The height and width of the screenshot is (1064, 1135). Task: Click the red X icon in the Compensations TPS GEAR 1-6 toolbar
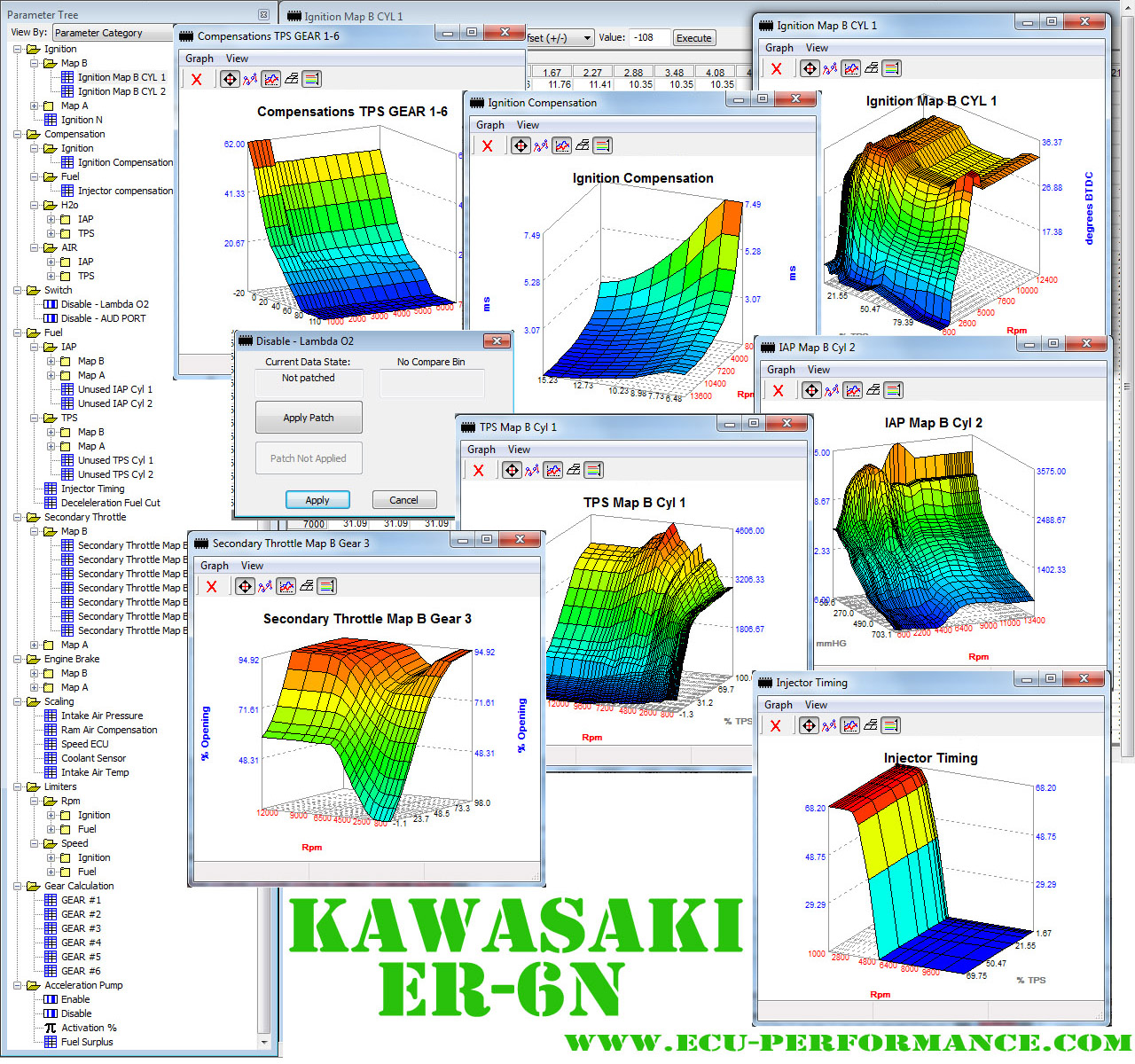197,80
